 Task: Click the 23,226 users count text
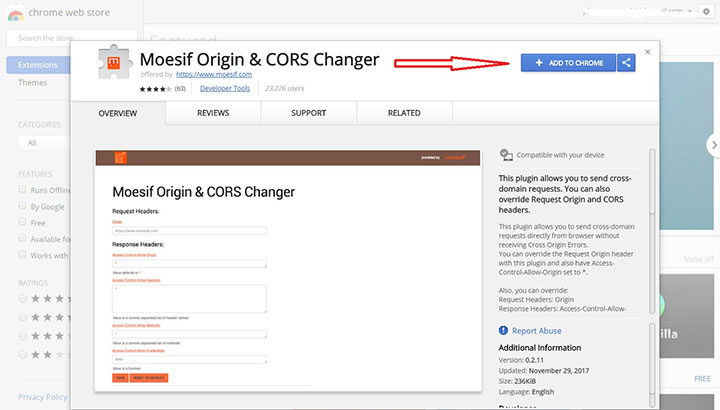click(x=284, y=88)
